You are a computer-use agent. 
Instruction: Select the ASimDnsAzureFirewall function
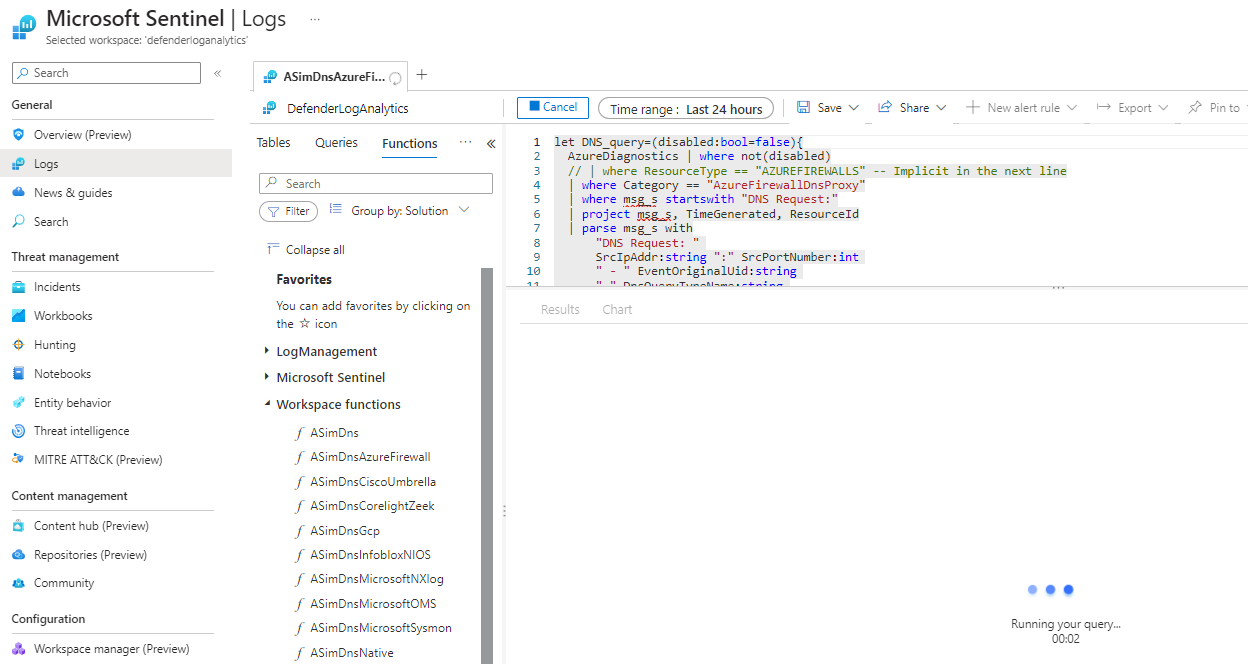[x=370, y=457]
